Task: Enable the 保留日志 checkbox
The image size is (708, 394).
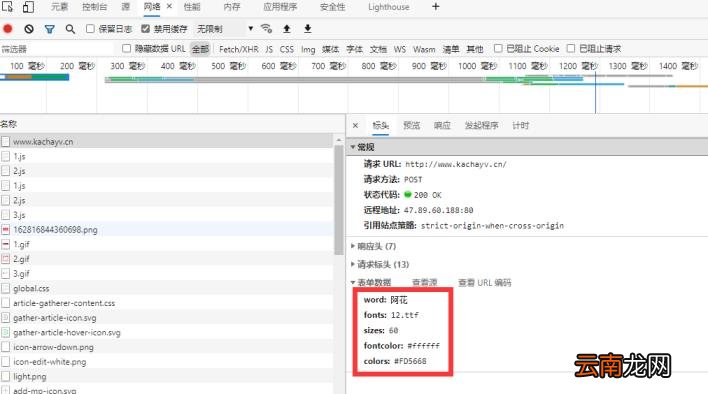Action: click(90, 29)
